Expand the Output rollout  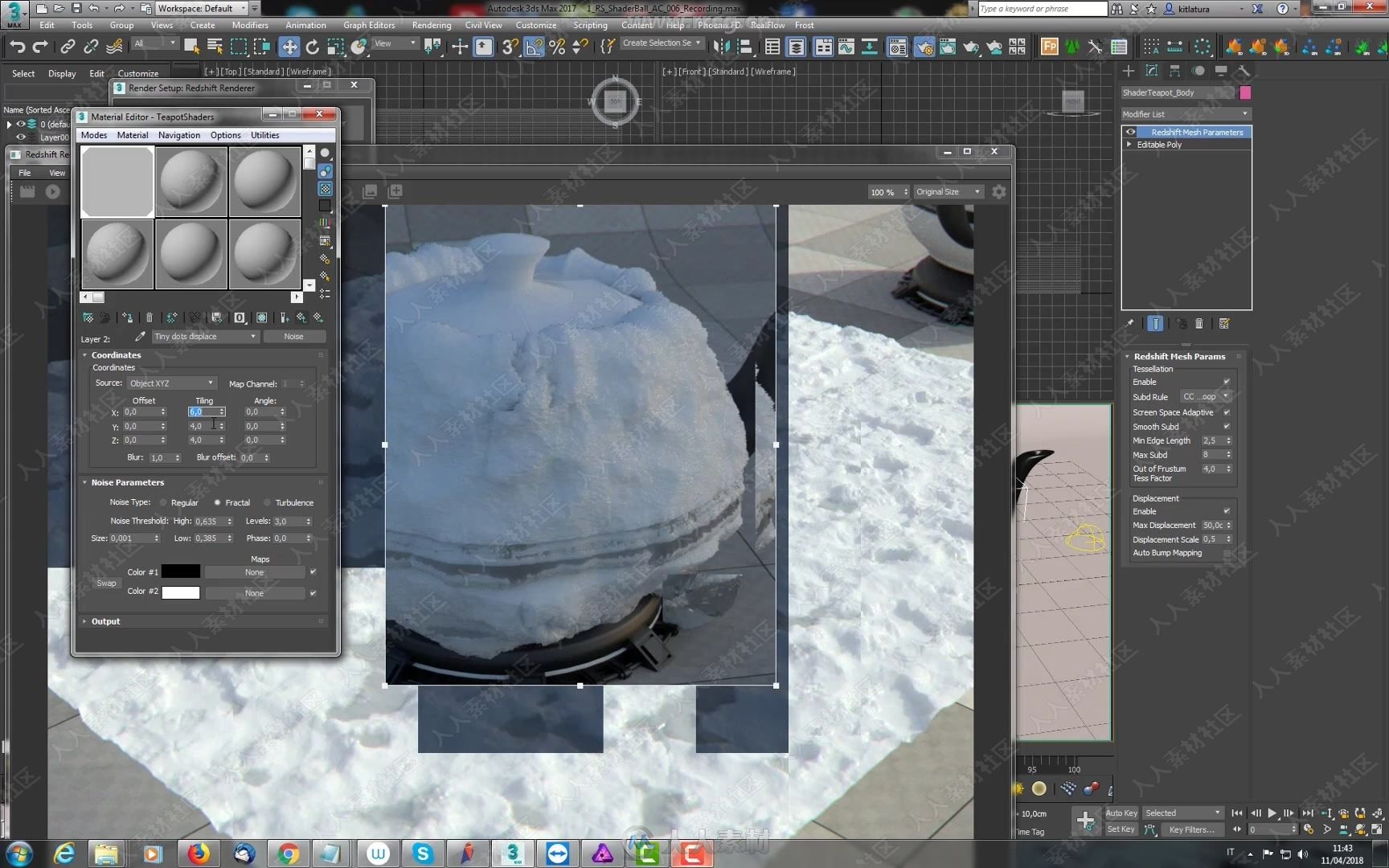coord(84,621)
